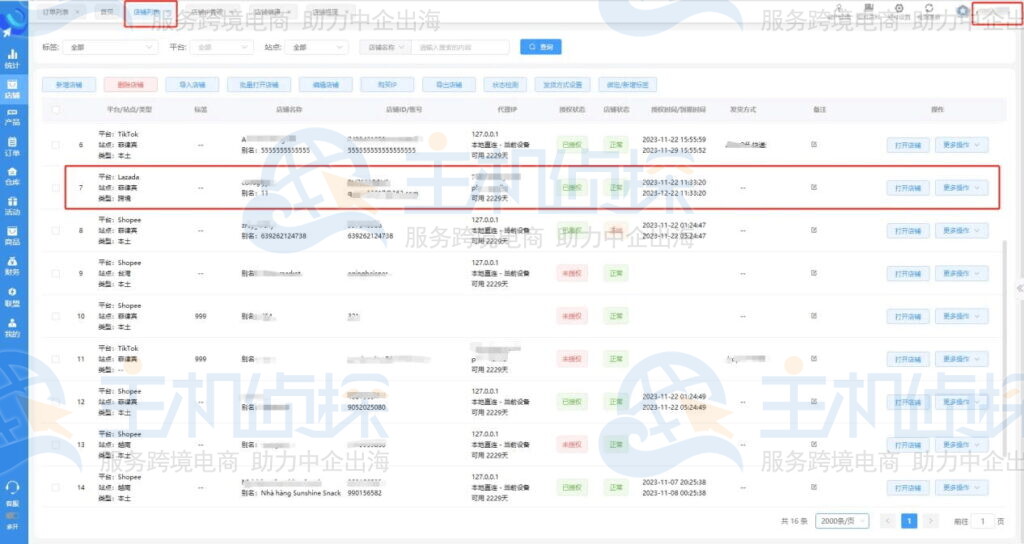The image size is (1024, 544).
Task: Switch to the 首页 home tab
Action: [x=106, y=12]
